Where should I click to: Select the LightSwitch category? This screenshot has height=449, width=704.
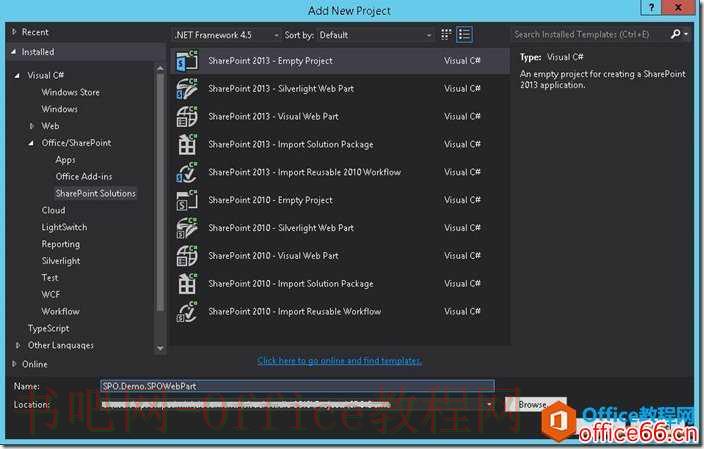pyautogui.click(x=64, y=227)
